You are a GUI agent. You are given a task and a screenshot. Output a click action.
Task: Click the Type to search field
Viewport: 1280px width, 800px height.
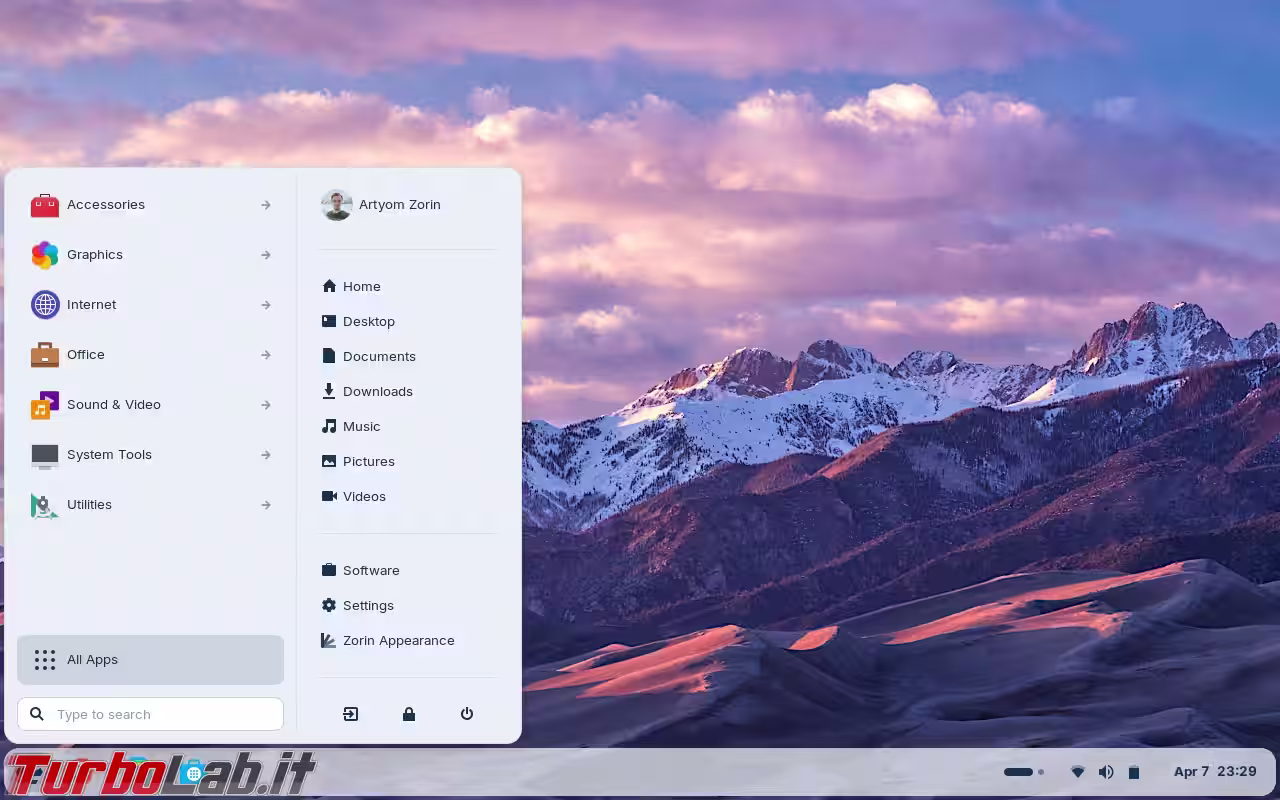[x=150, y=714]
